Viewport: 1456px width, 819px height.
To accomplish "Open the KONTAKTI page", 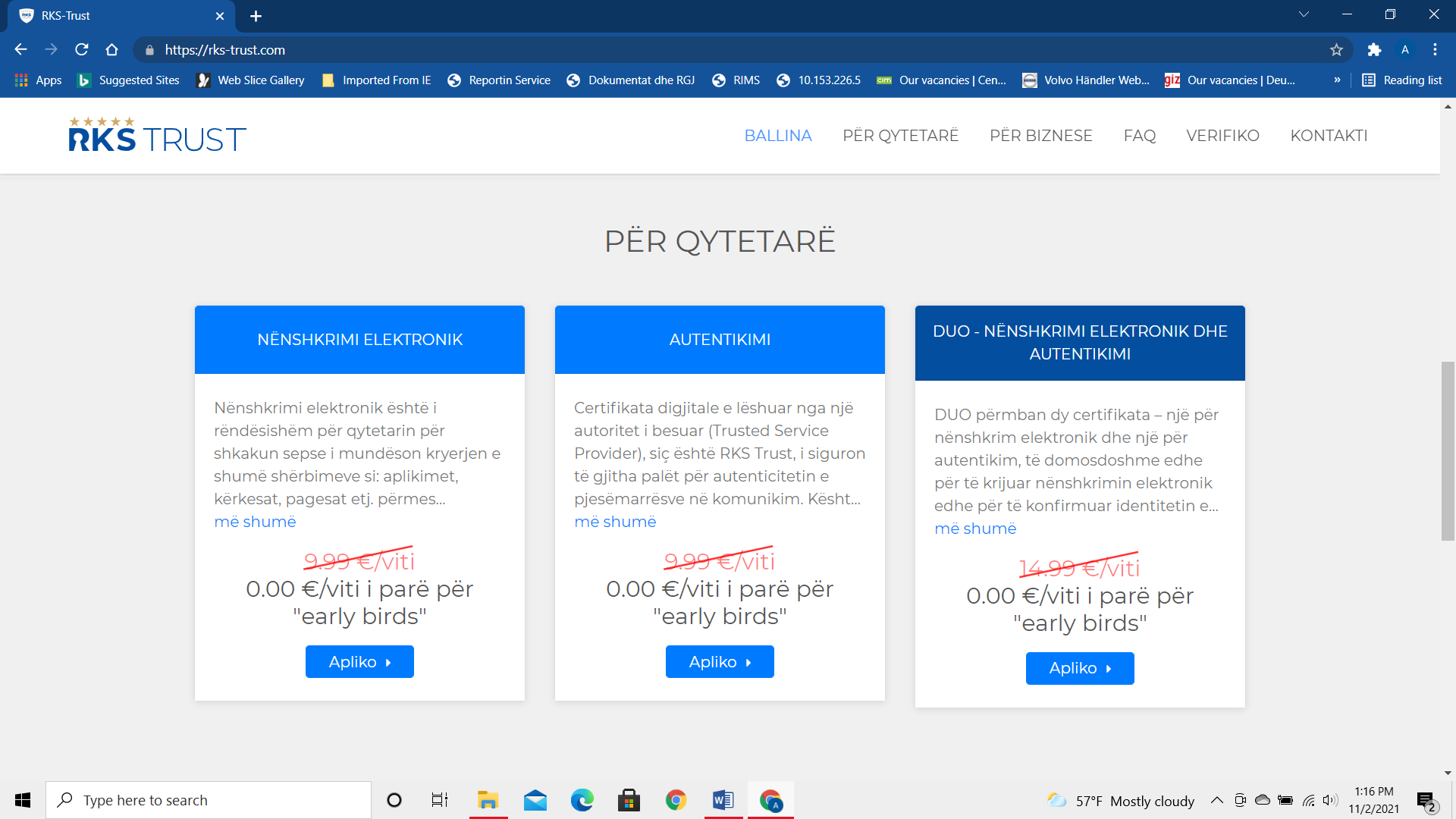I will click(1329, 136).
